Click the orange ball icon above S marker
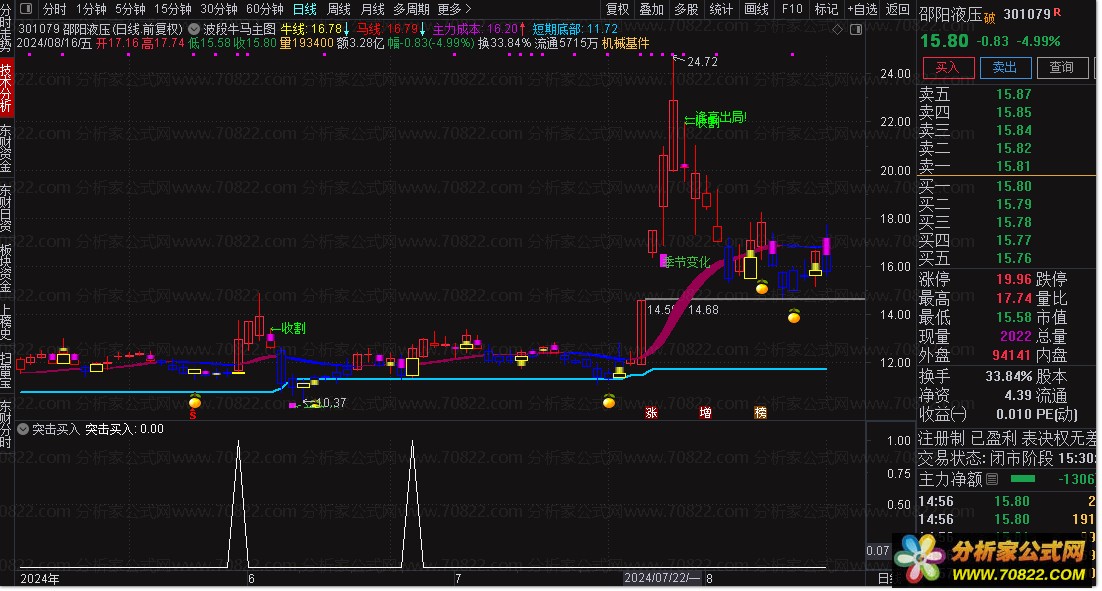Image resolution: width=1102 pixels, height=591 pixels. coord(195,402)
